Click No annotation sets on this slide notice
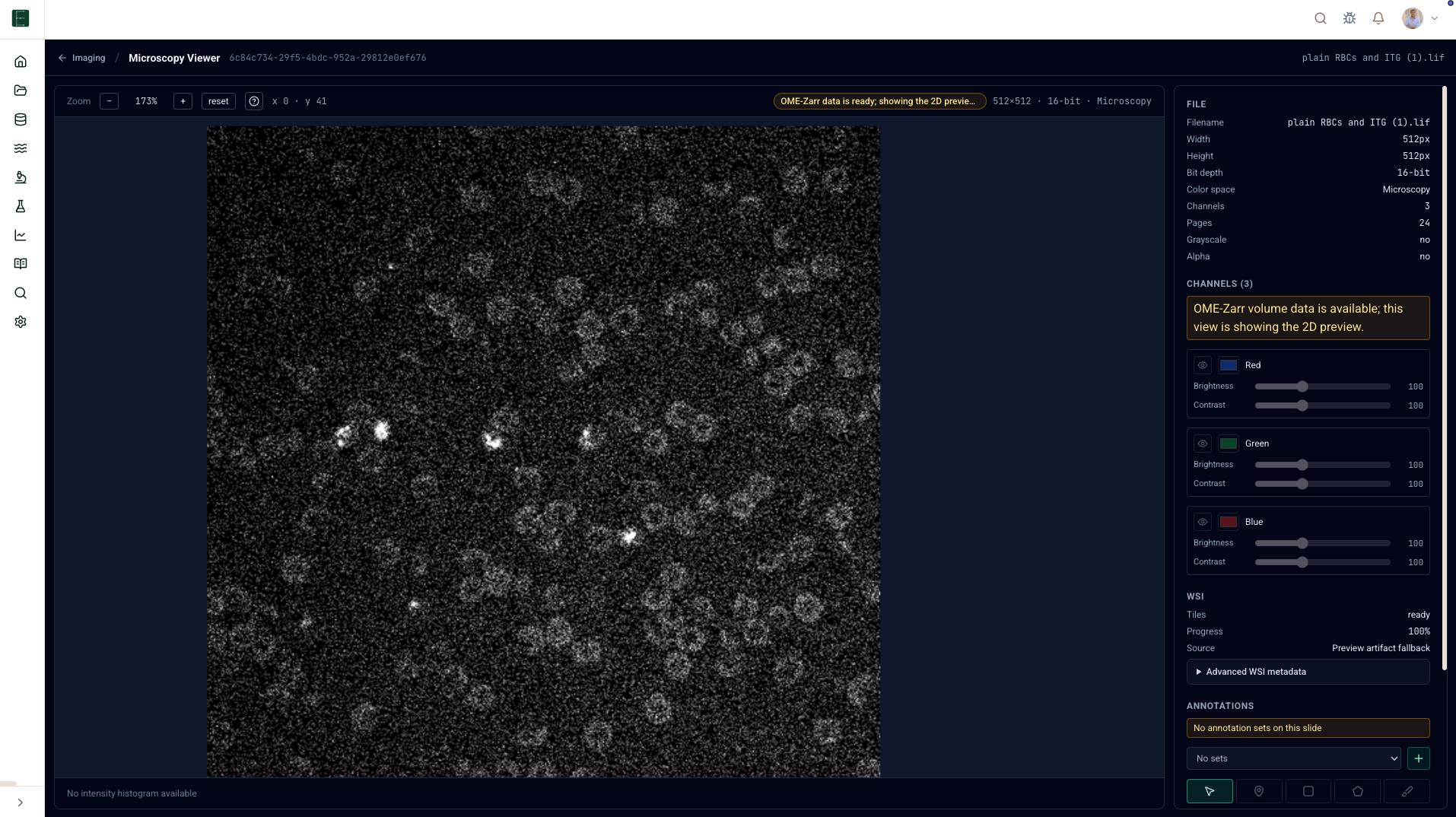The width and height of the screenshot is (1456, 817). (x=1308, y=728)
